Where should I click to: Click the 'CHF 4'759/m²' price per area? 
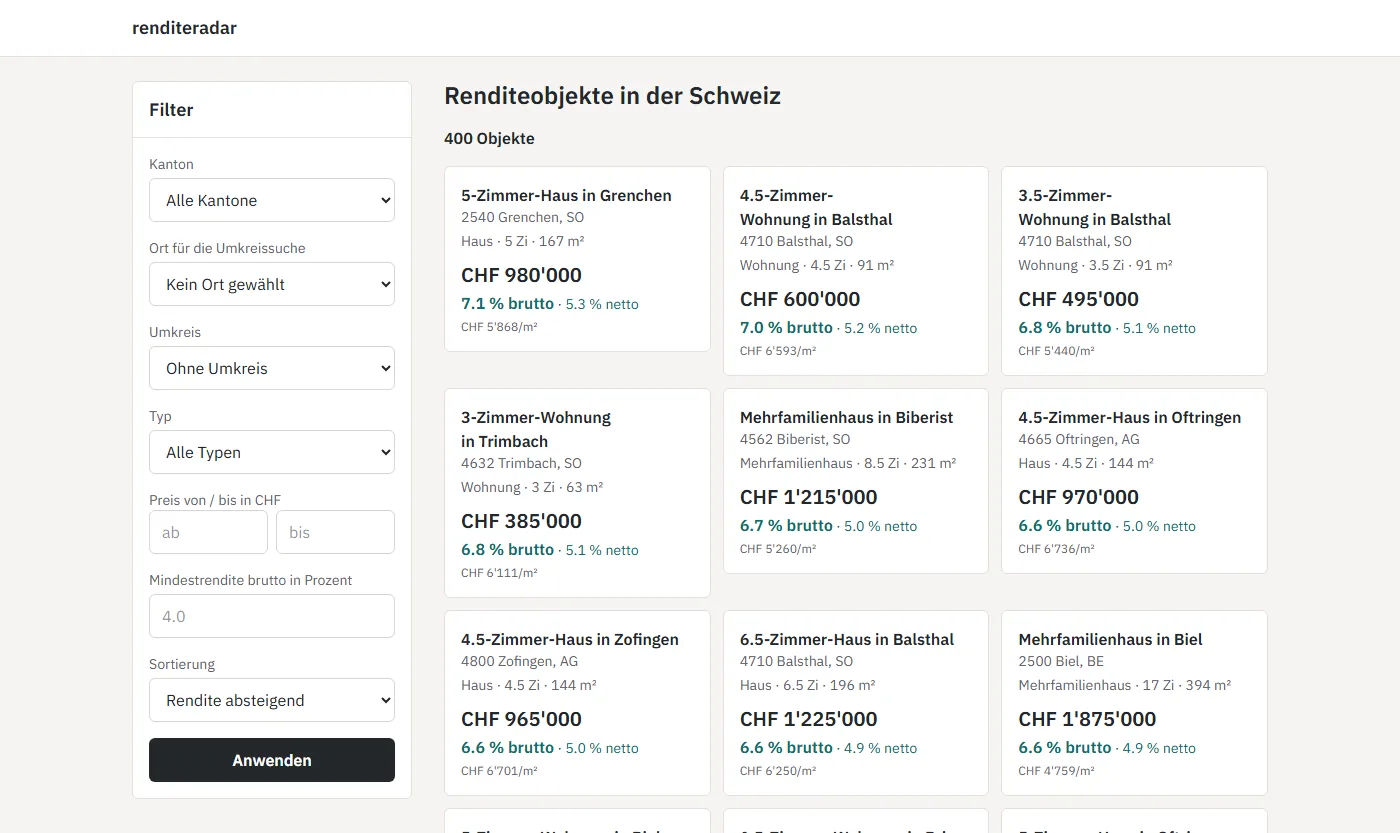1057,771
